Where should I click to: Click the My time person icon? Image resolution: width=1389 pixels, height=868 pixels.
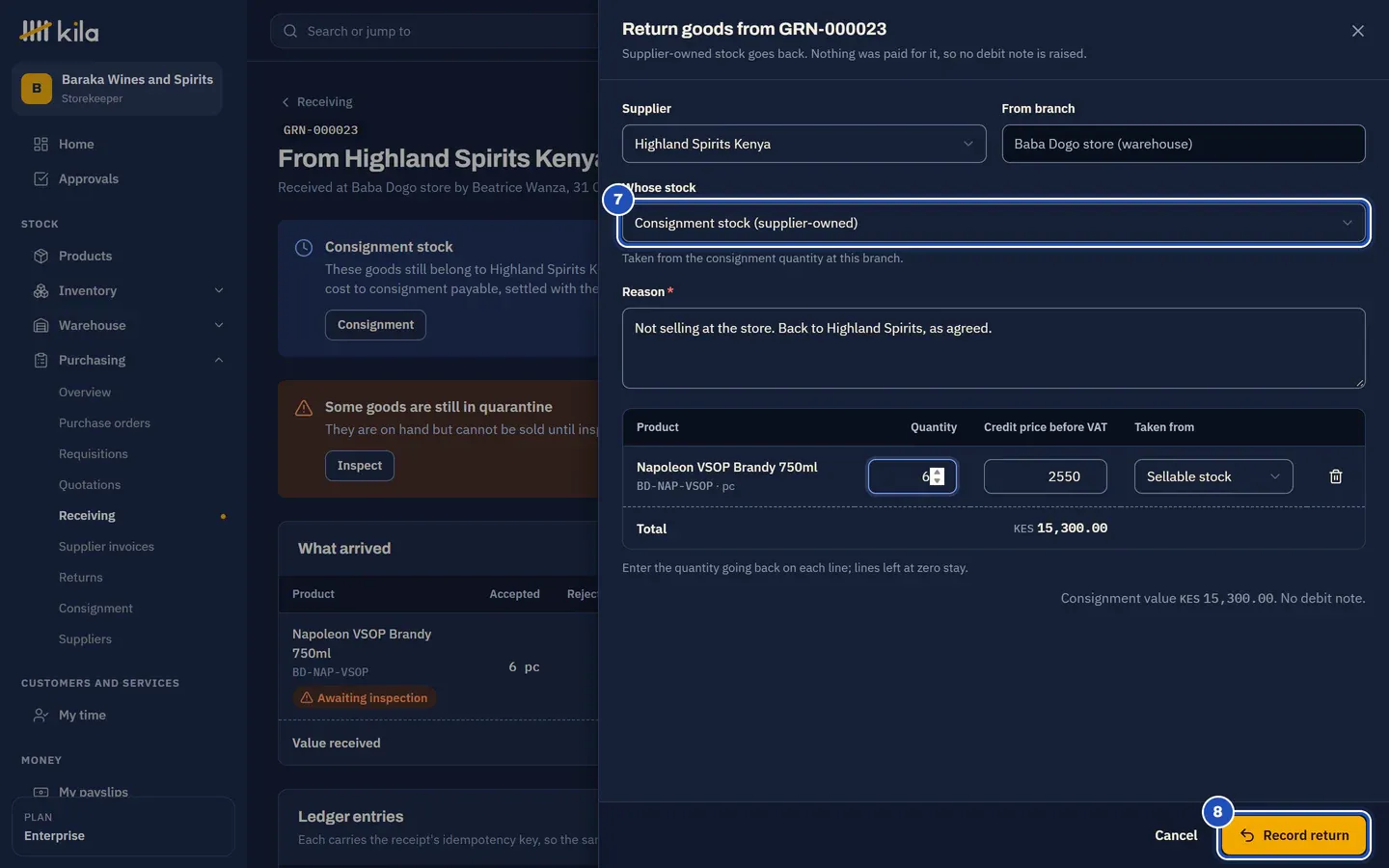(41, 715)
